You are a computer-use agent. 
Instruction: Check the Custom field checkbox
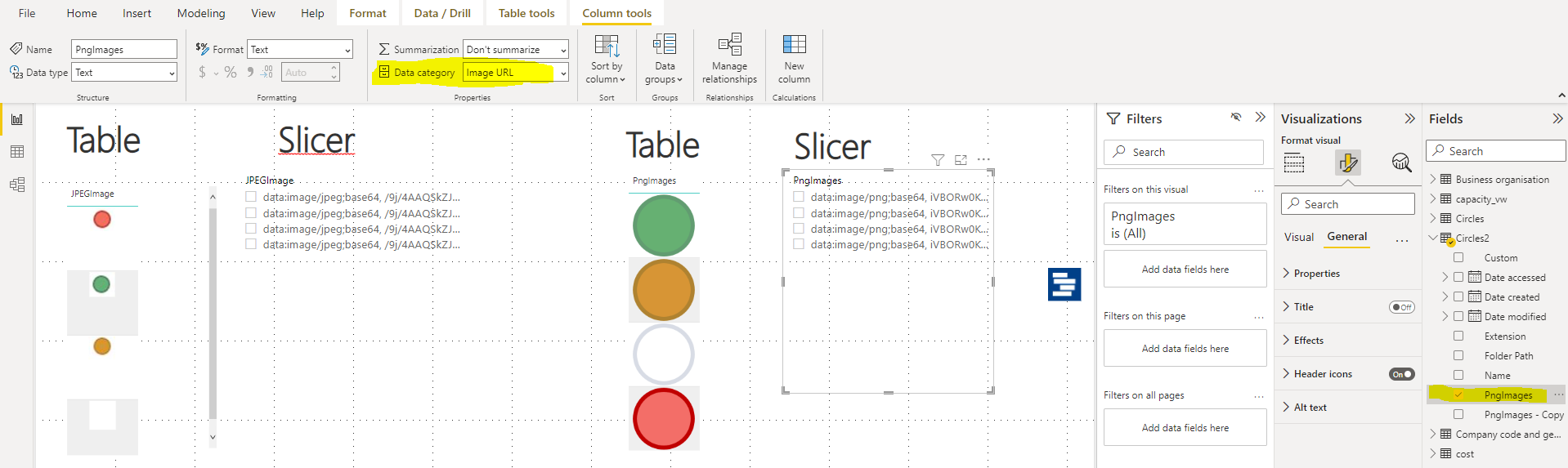click(1458, 257)
